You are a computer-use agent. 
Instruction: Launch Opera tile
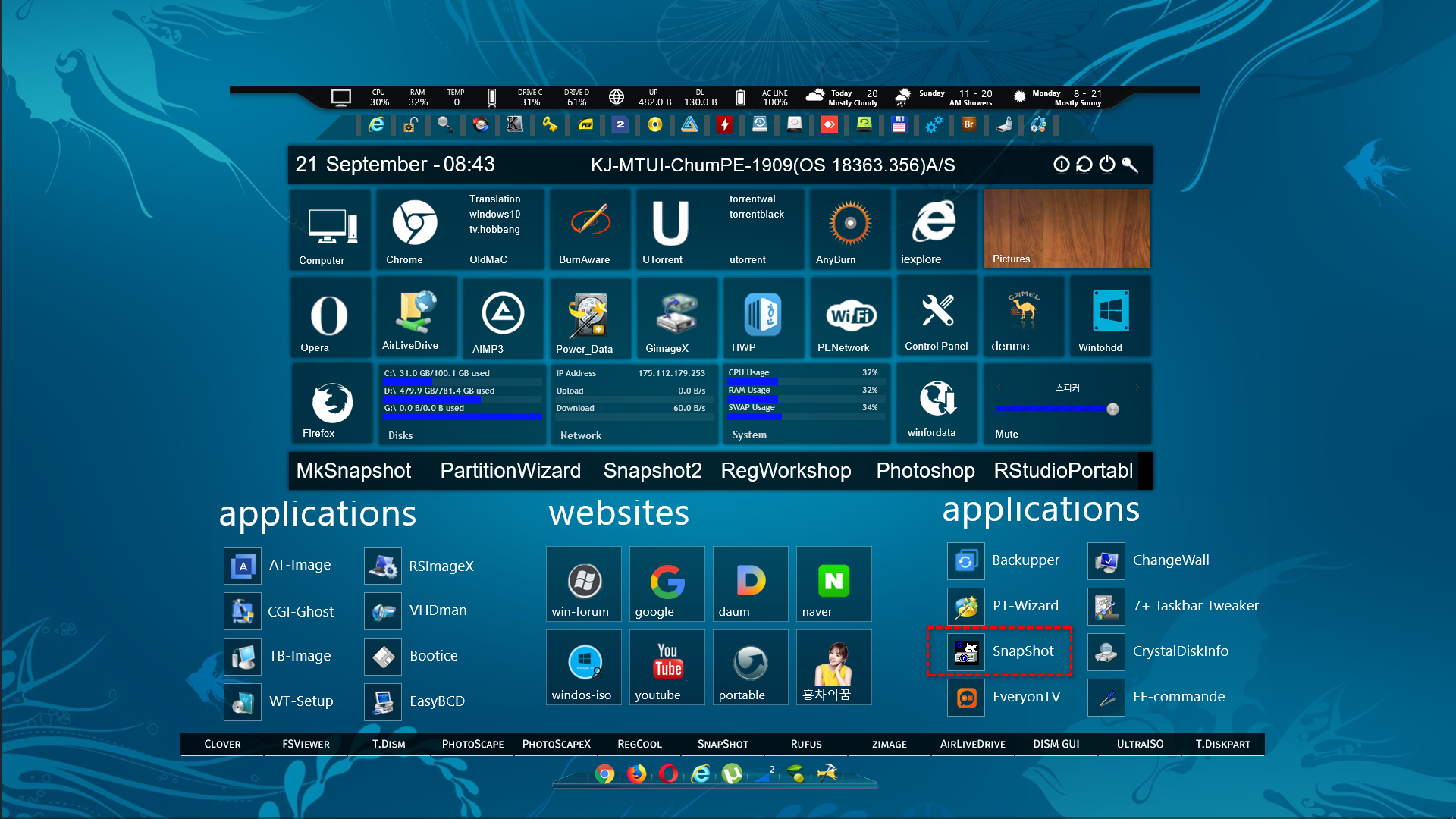(x=331, y=317)
